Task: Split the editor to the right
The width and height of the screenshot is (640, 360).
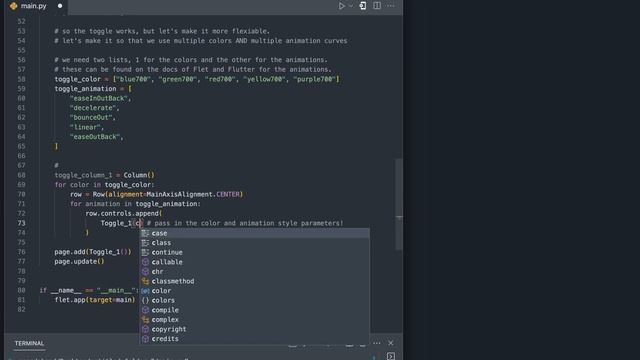Action: (377, 6)
